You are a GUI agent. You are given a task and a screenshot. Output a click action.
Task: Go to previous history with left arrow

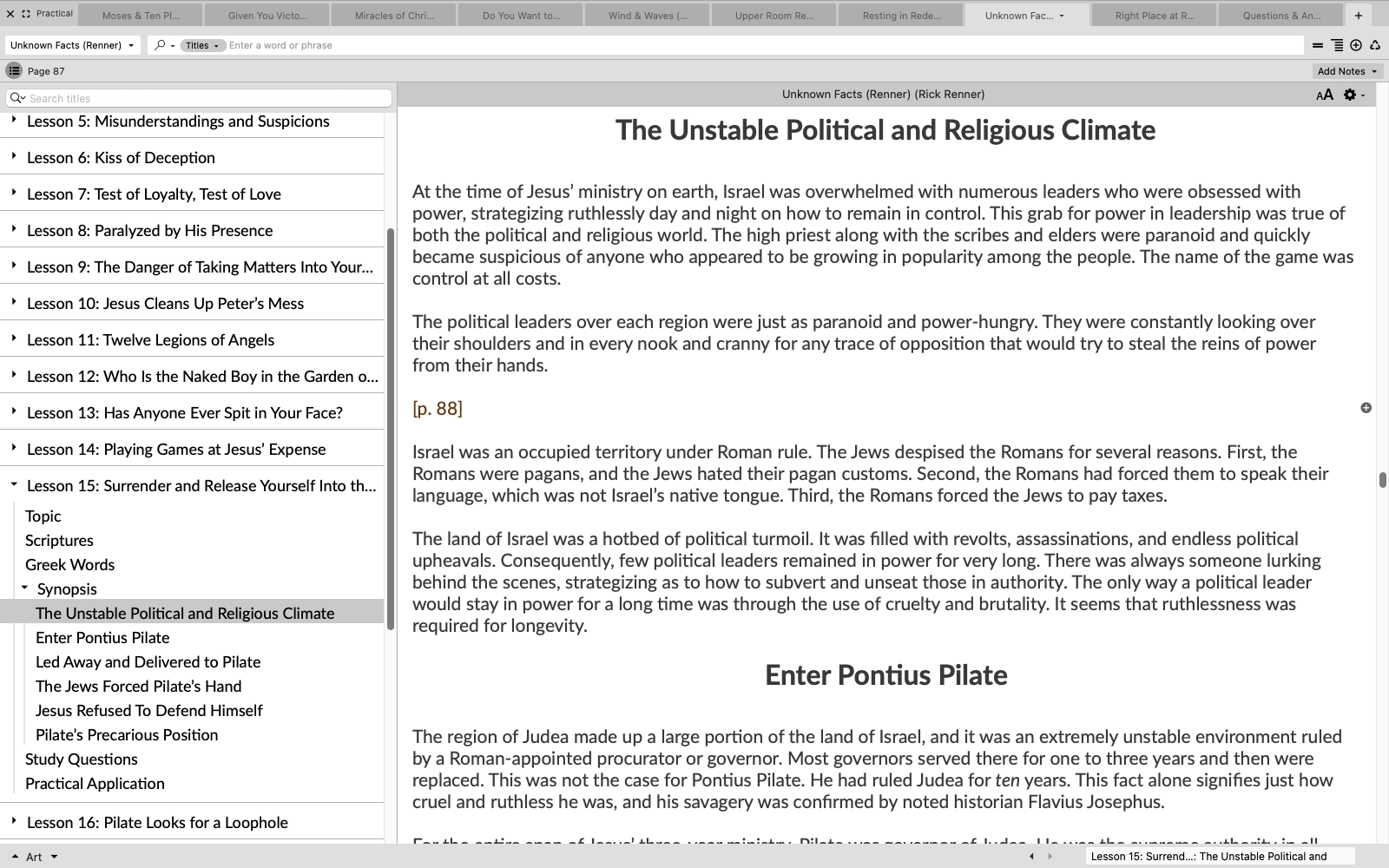pos(1031,857)
